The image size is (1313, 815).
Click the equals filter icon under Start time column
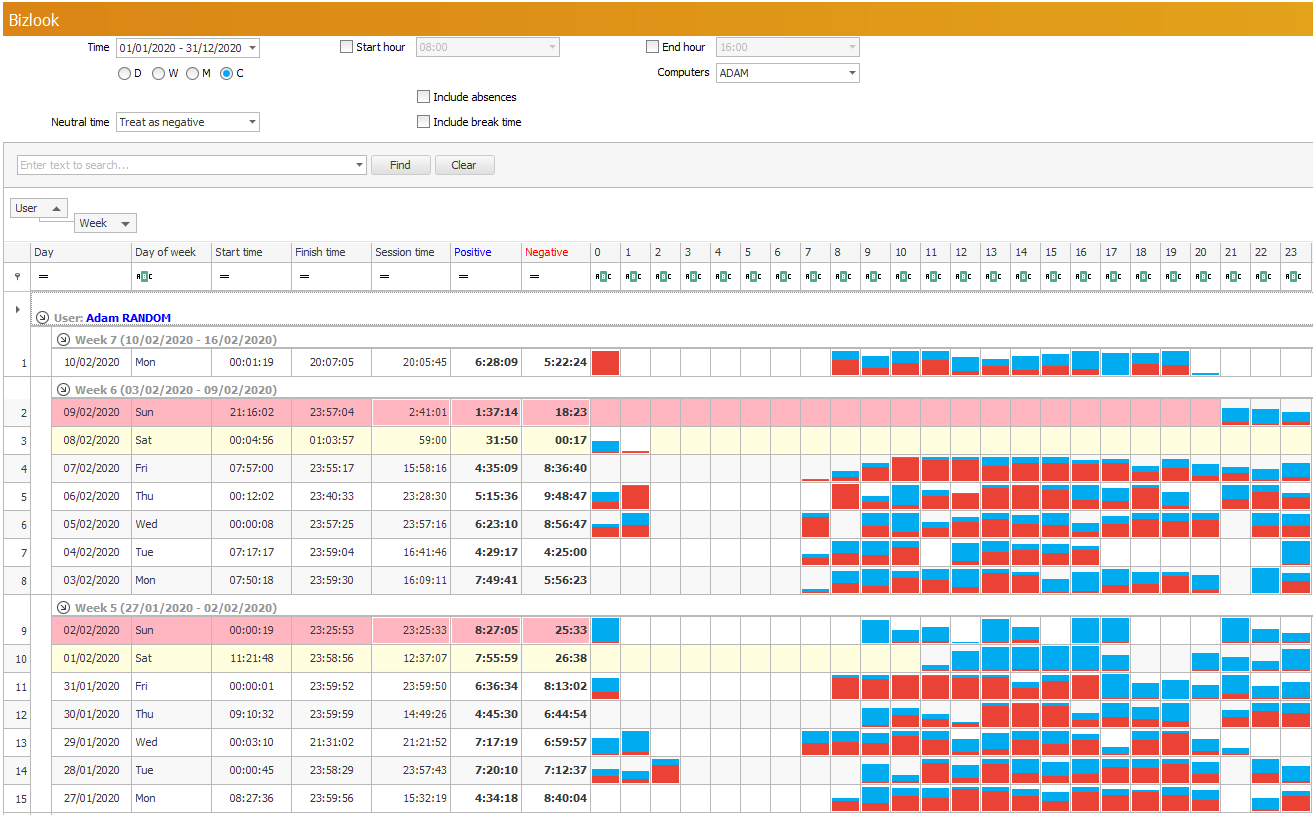click(223, 277)
